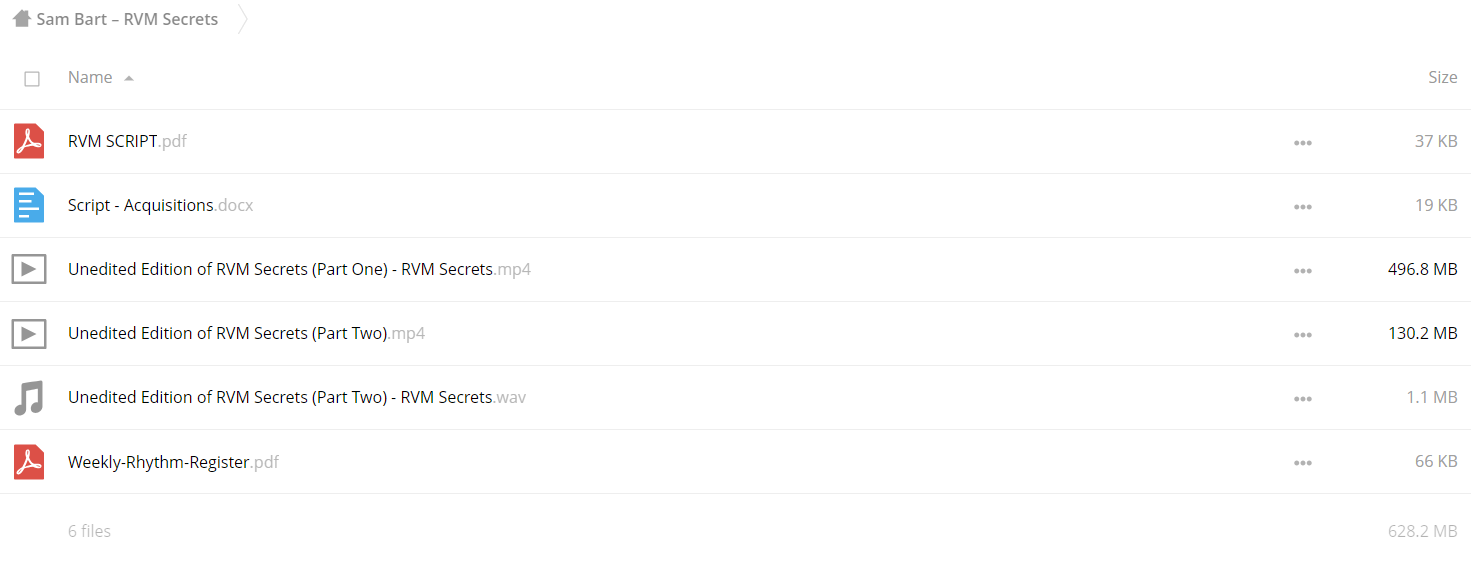
Task: Click the Script - Acquisitions document icon
Action: (x=29, y=205)
